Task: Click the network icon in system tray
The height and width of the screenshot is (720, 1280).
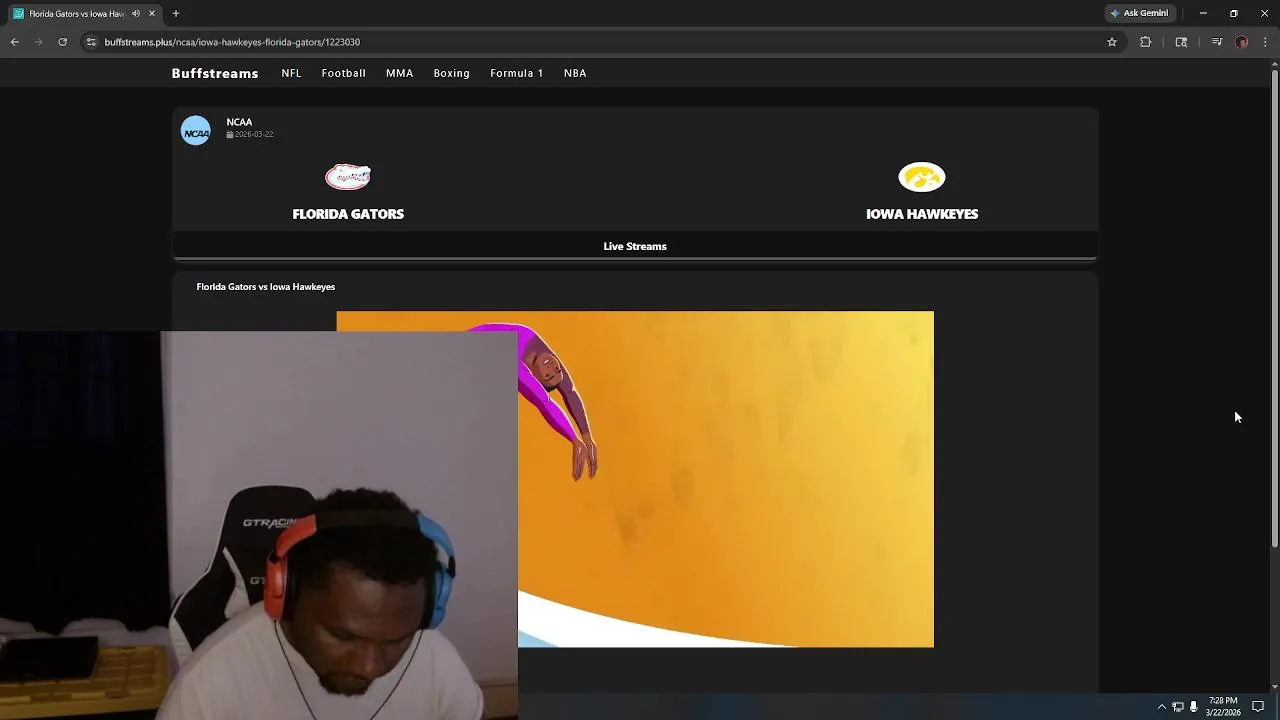Action: pyautogui.click(x=1178, y=707)
